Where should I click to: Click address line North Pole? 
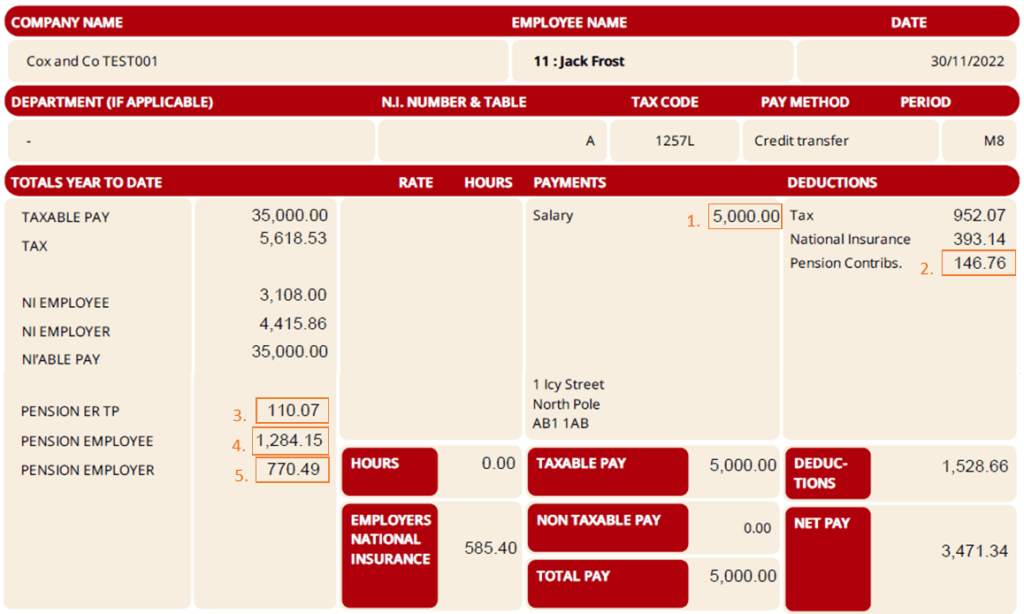click(566, 404)
